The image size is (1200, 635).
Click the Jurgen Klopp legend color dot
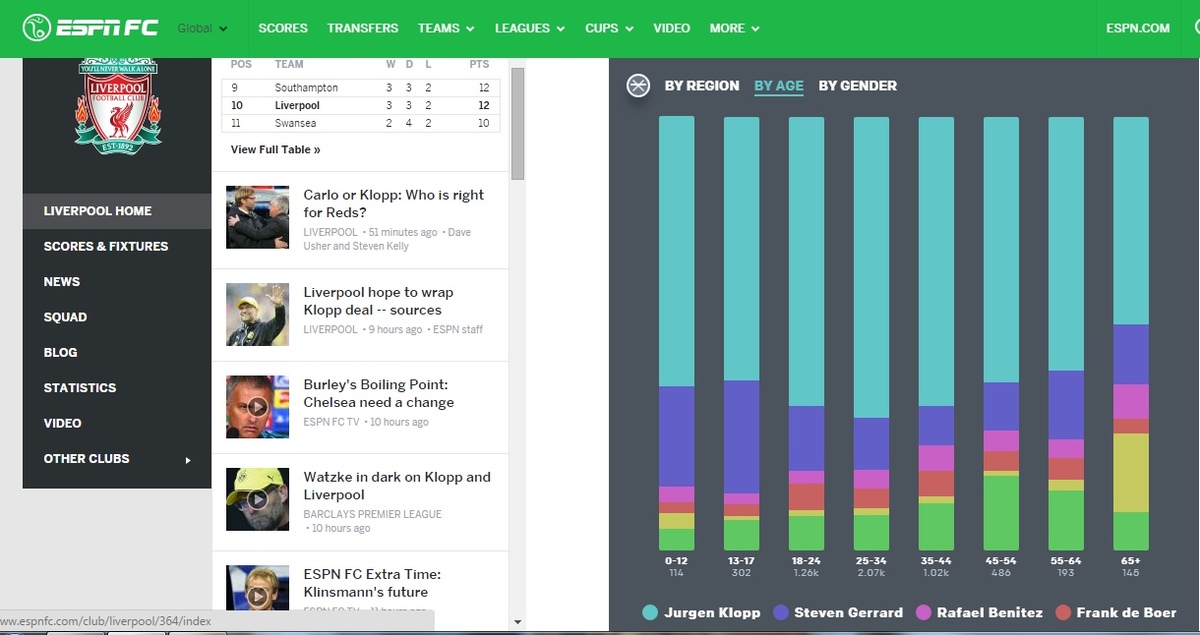coord(650,612)
